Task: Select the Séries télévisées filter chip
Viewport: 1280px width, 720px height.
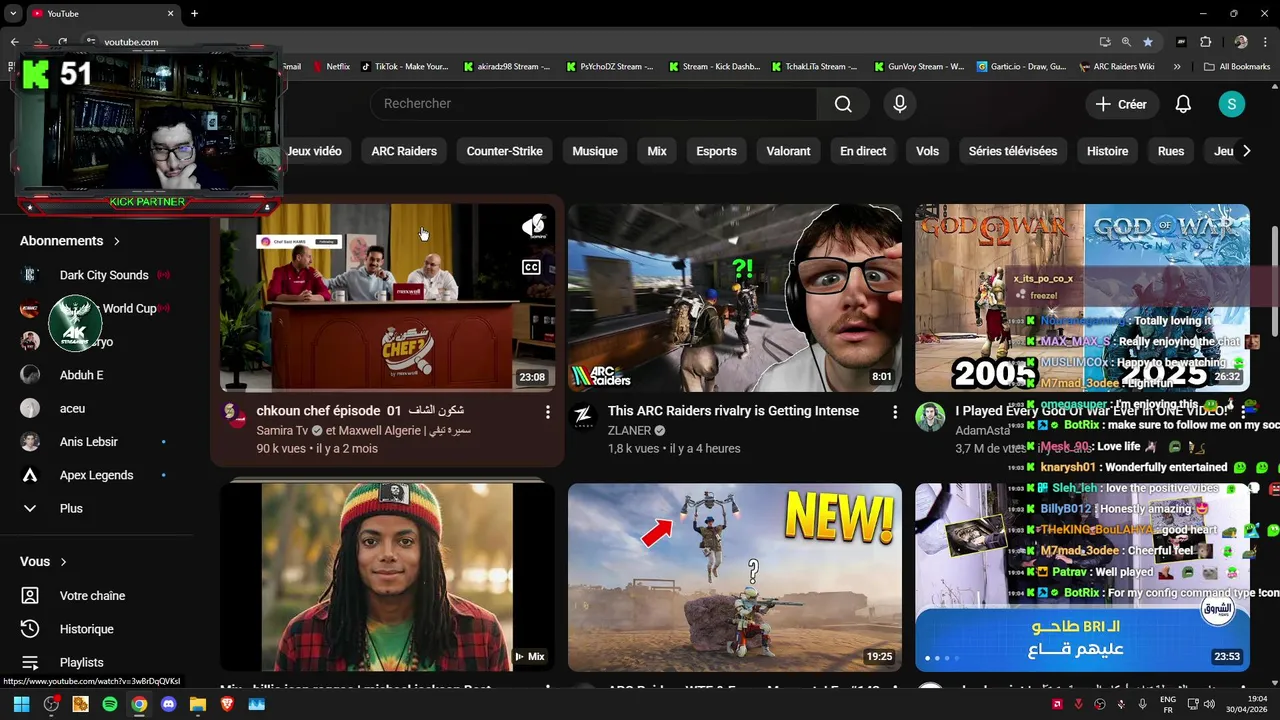Action: [x=1013, y=151]
